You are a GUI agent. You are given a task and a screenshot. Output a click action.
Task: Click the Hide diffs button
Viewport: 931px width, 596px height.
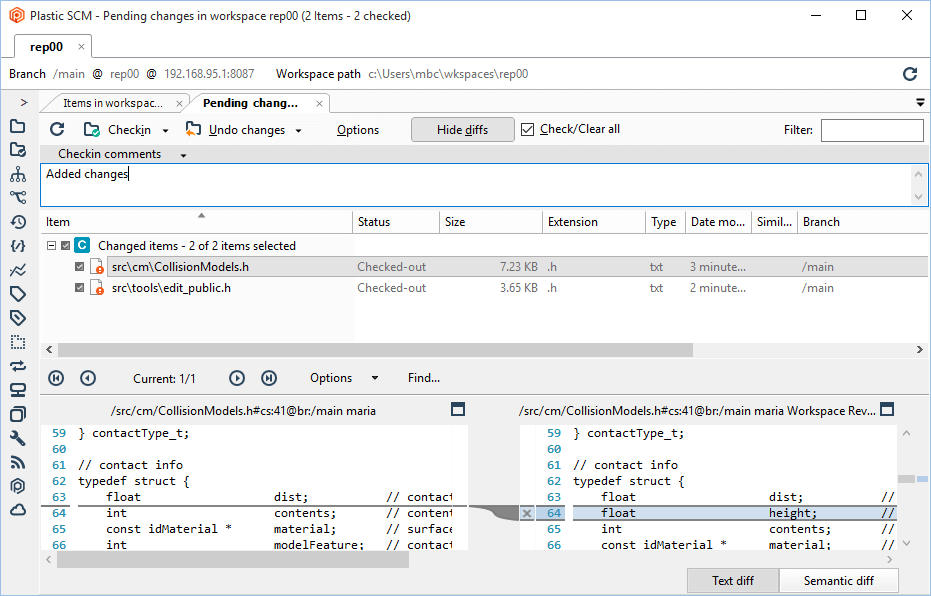(x=463, y=129)
